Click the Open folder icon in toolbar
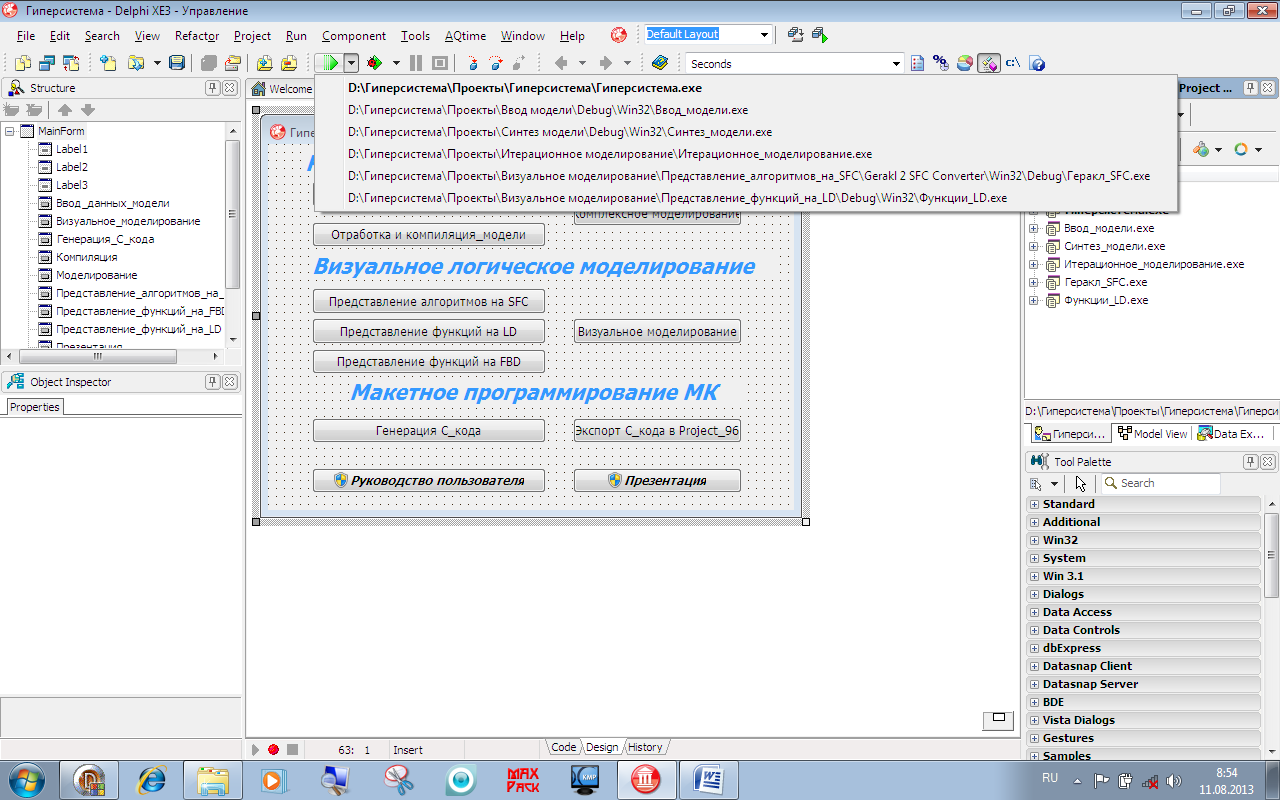Viewport: 1280px width, 800px height. pyautogui.click(x=134, y=63)
